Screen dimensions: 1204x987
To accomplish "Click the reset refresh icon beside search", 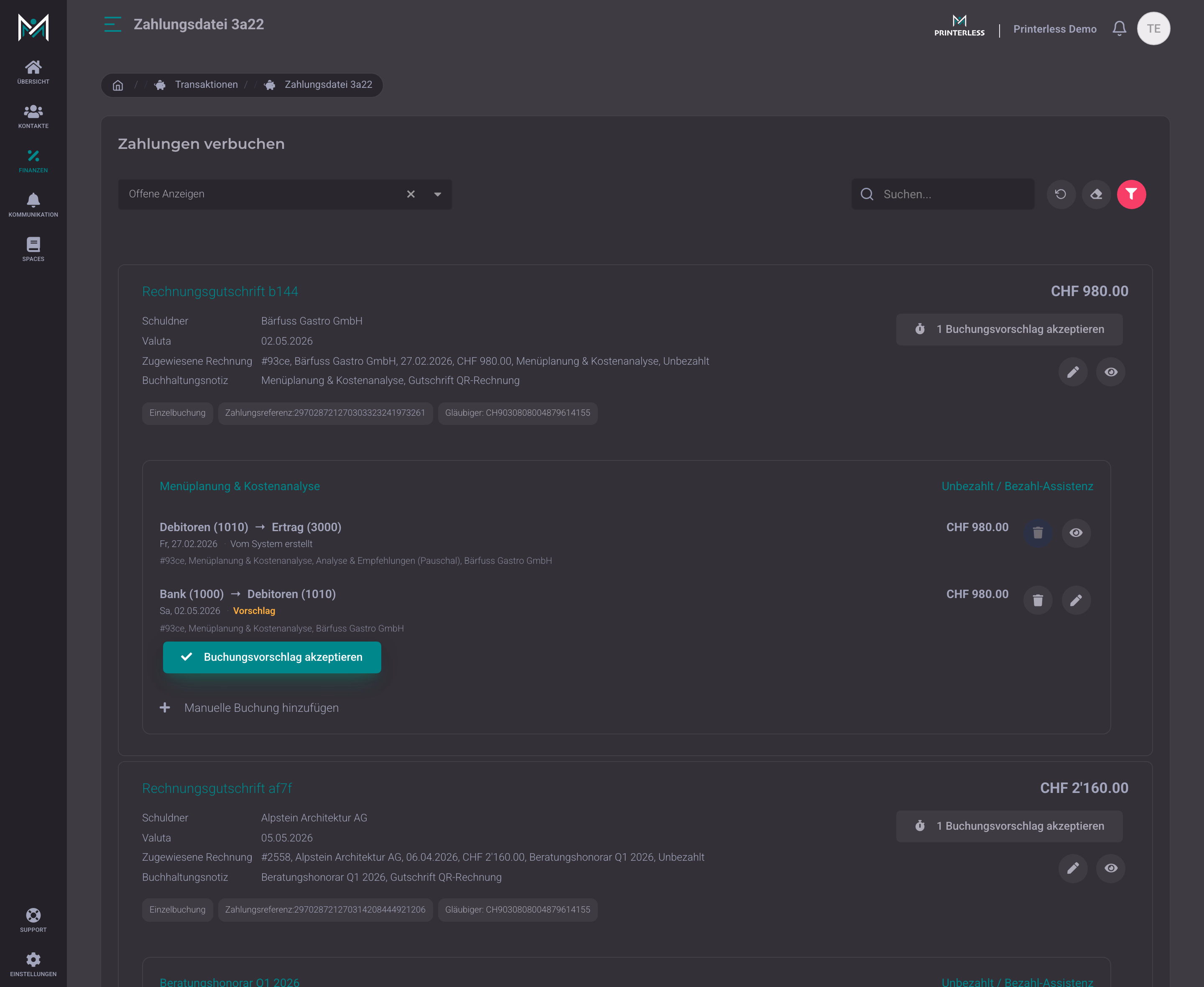I will coord(1061,194).
